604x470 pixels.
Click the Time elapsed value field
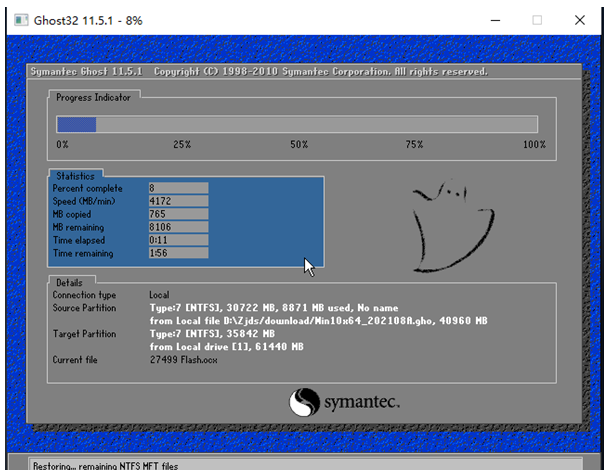[x=177, y=240]
